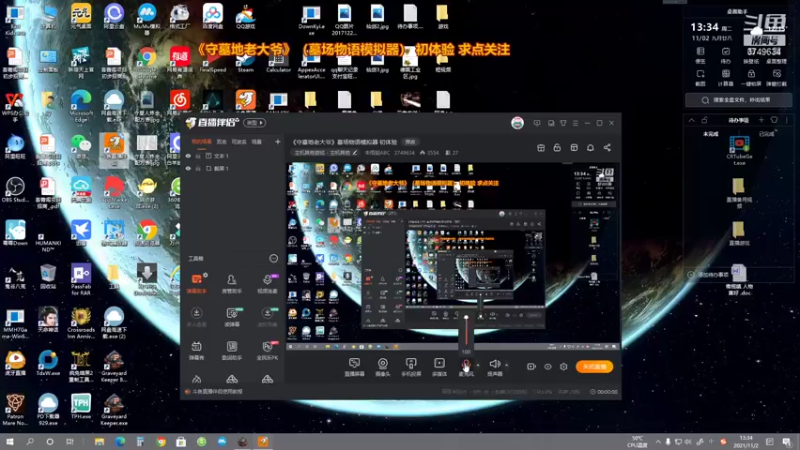Add new scene with plus button
The width and height of the screenshot is (800, 450).
[x=278, y=142]
